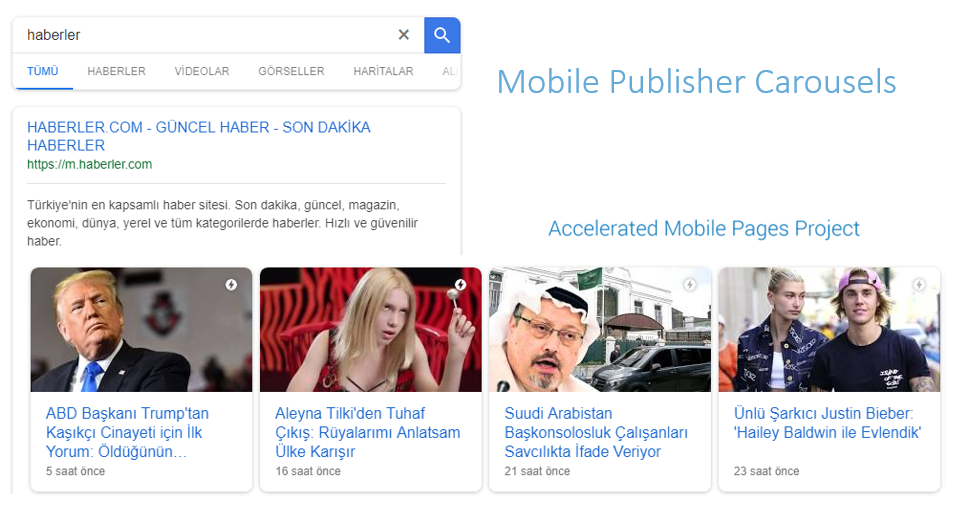Click the Justin Bieber and Hailey thumbnail

pyautogui.click(x=829, y=330)
